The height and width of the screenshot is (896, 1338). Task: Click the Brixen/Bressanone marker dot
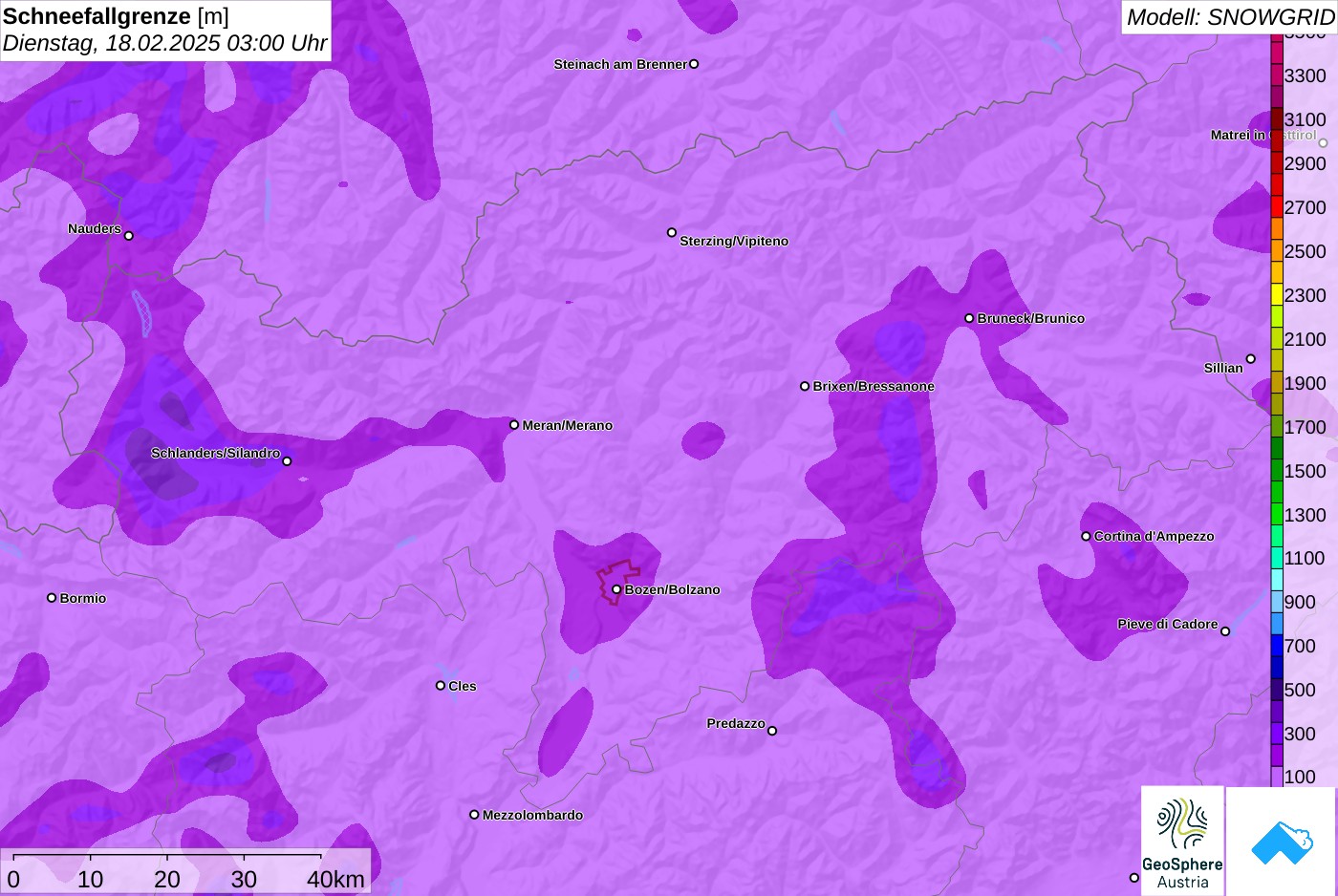[x=805, y=386]
